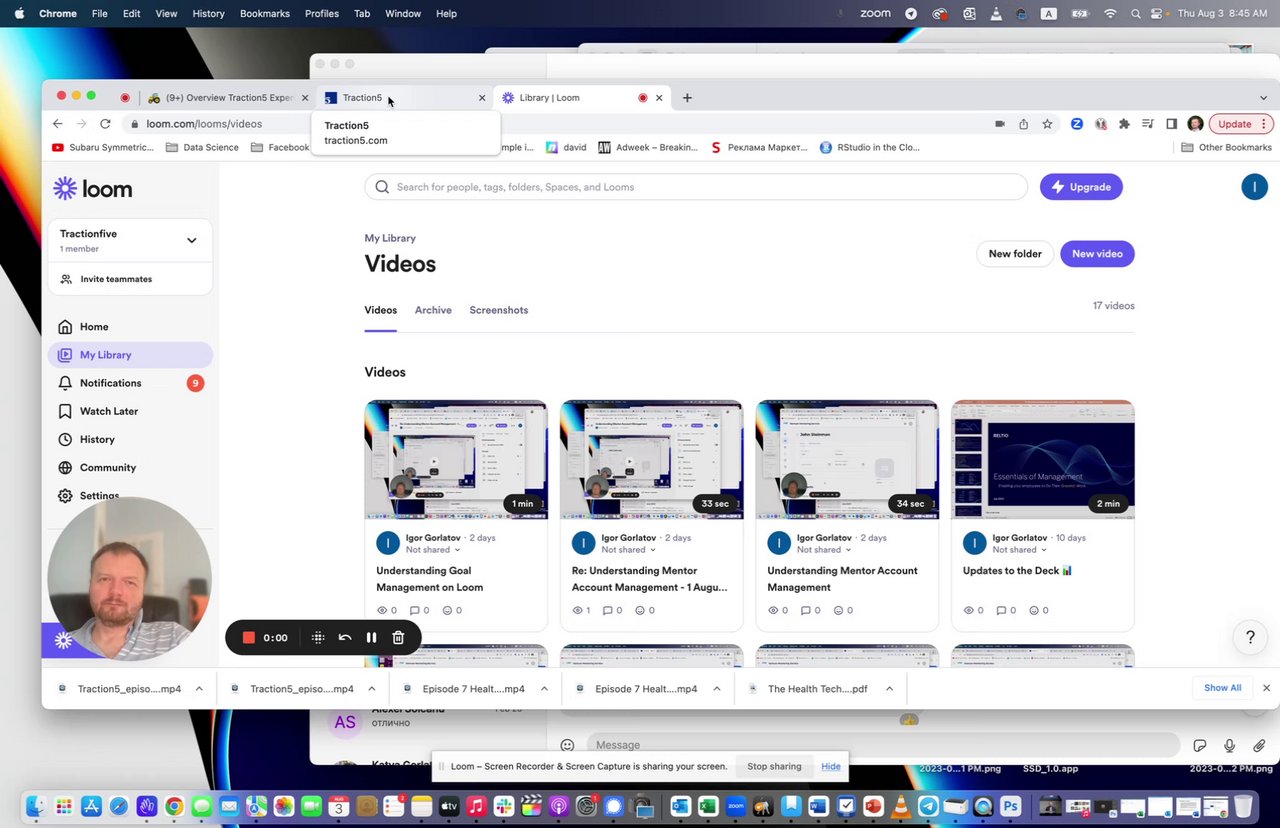
Task: Restart the recording with the undo arrow
Action: click(345, 638)
